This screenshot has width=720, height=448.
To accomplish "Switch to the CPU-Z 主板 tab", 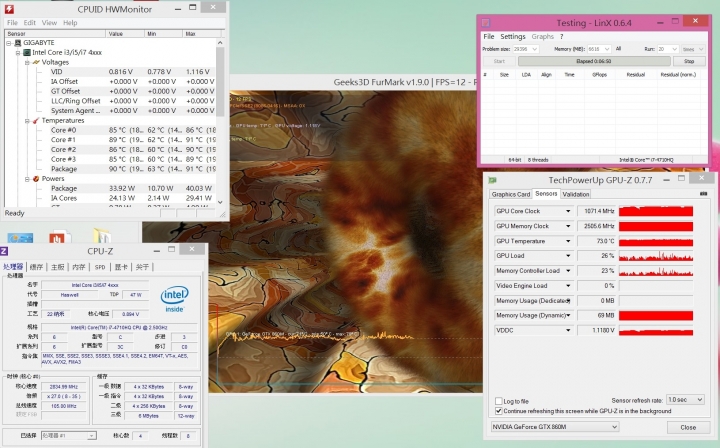I will click(57, 267).
